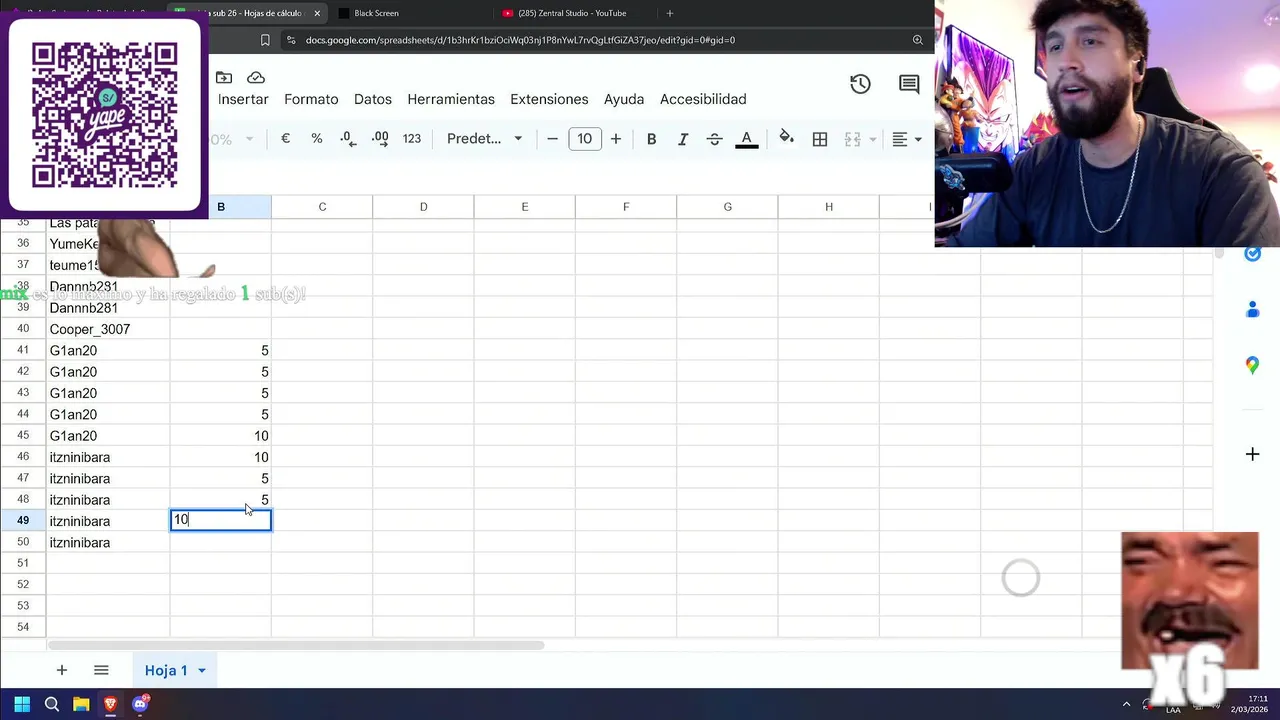Format cell as percent
Image resolution: width=1280 pixels, height=720 pixels.
click(317, 139)
